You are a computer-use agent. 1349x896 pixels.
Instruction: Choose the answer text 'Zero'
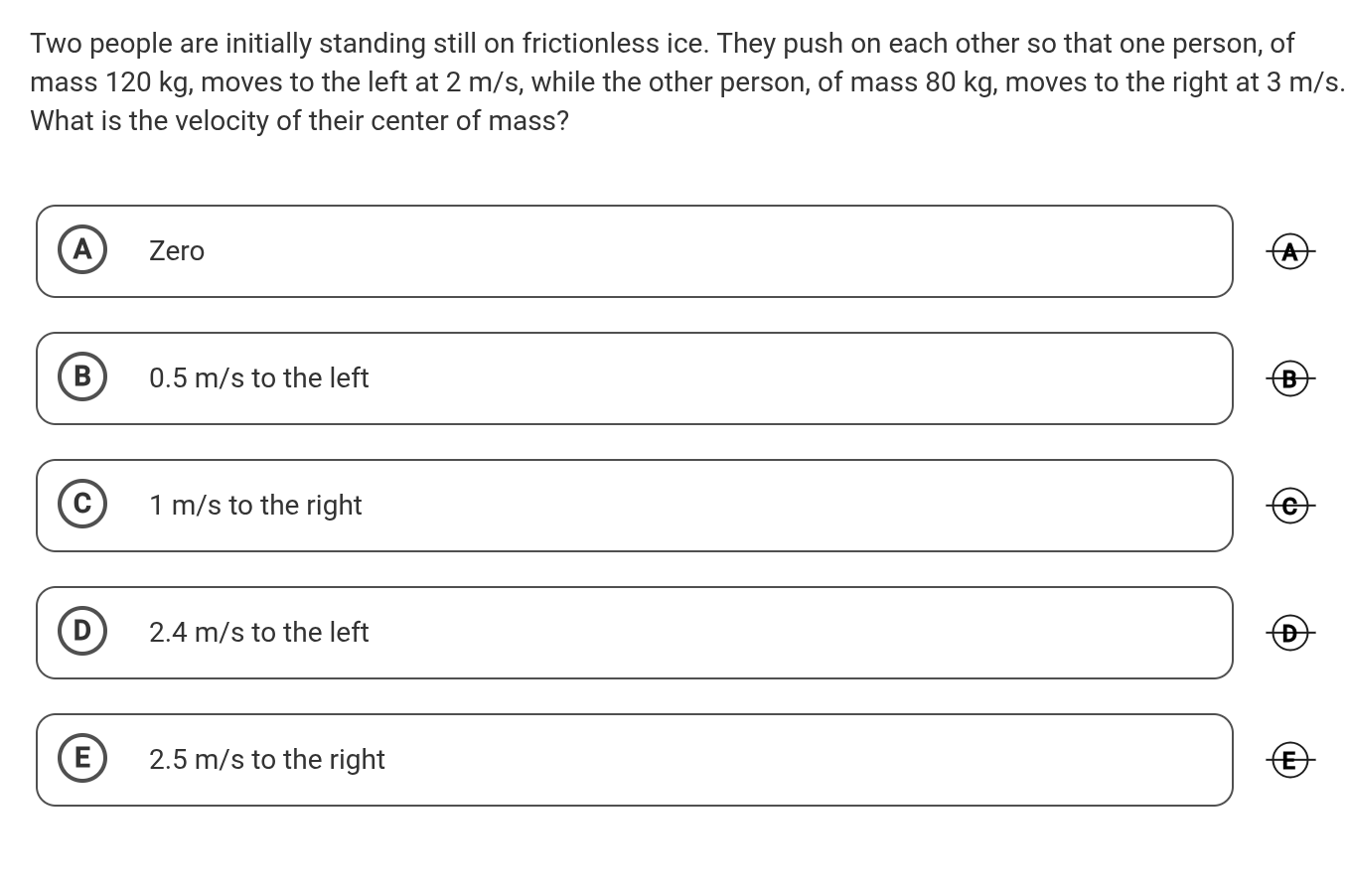177,251
